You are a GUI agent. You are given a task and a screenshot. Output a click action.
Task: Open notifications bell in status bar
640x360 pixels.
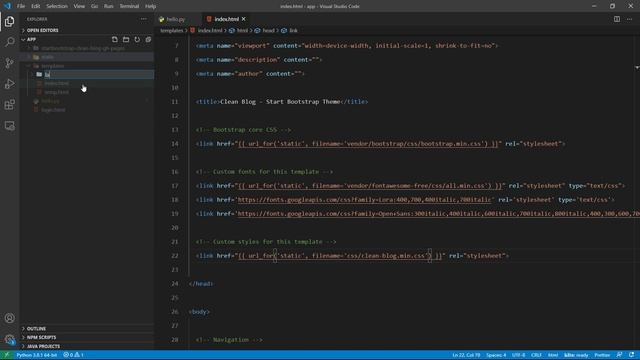(x=631, y=355)
